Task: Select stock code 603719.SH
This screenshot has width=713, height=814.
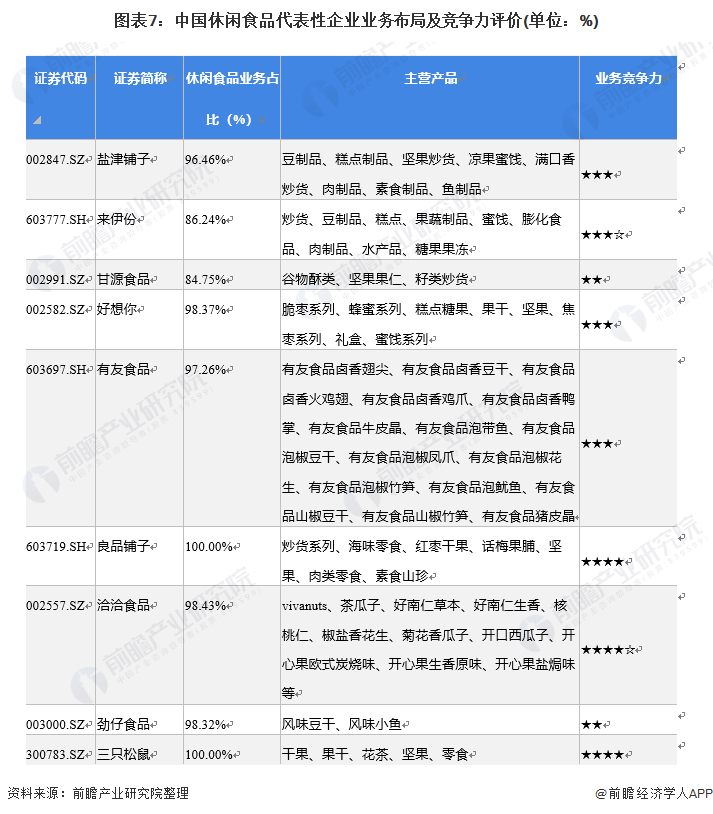Action: (56, 547)
